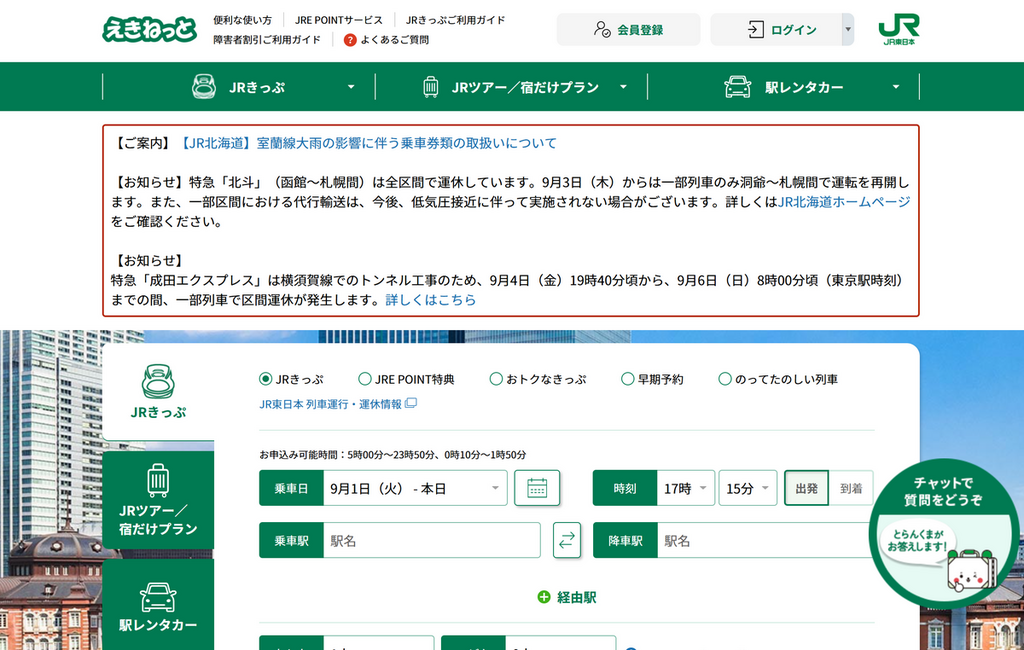Open よくあるご質問 link
The image size is (1024, 650).
[x=394, y=40]
